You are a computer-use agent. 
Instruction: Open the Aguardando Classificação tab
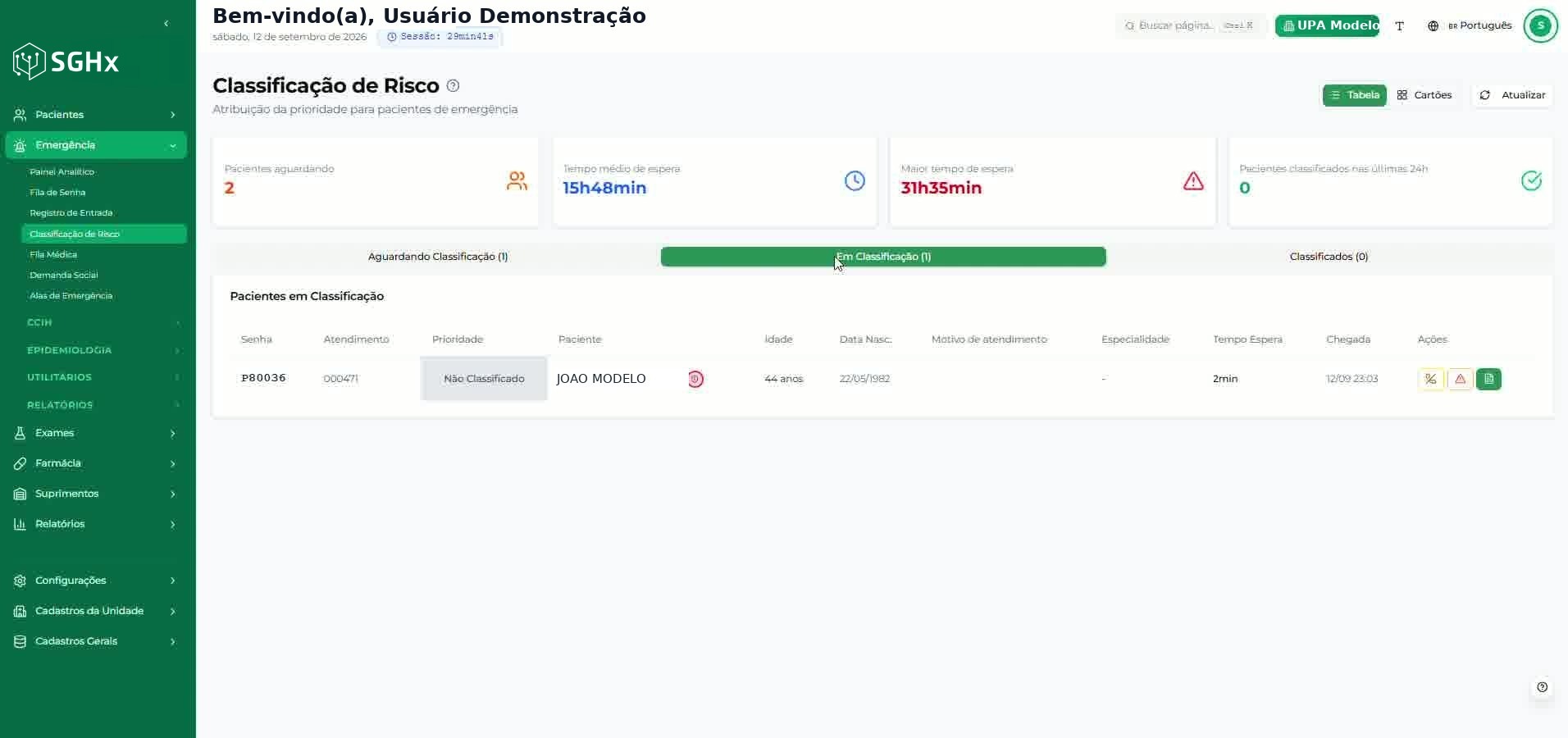point(438,257)
